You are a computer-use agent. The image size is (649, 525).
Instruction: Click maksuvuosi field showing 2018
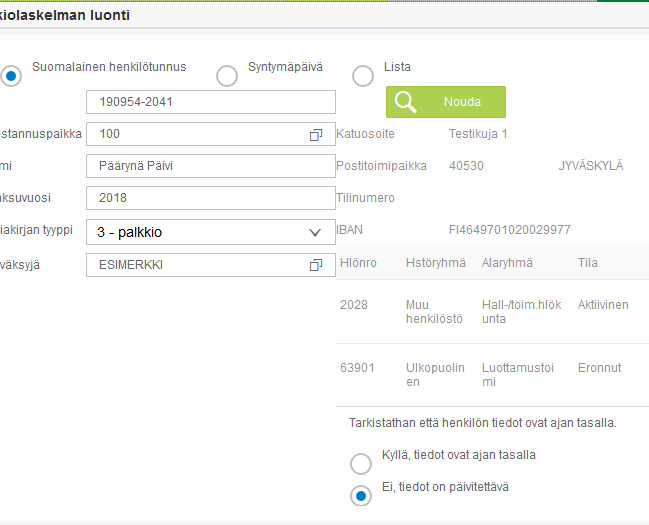[x=211, y=198]
